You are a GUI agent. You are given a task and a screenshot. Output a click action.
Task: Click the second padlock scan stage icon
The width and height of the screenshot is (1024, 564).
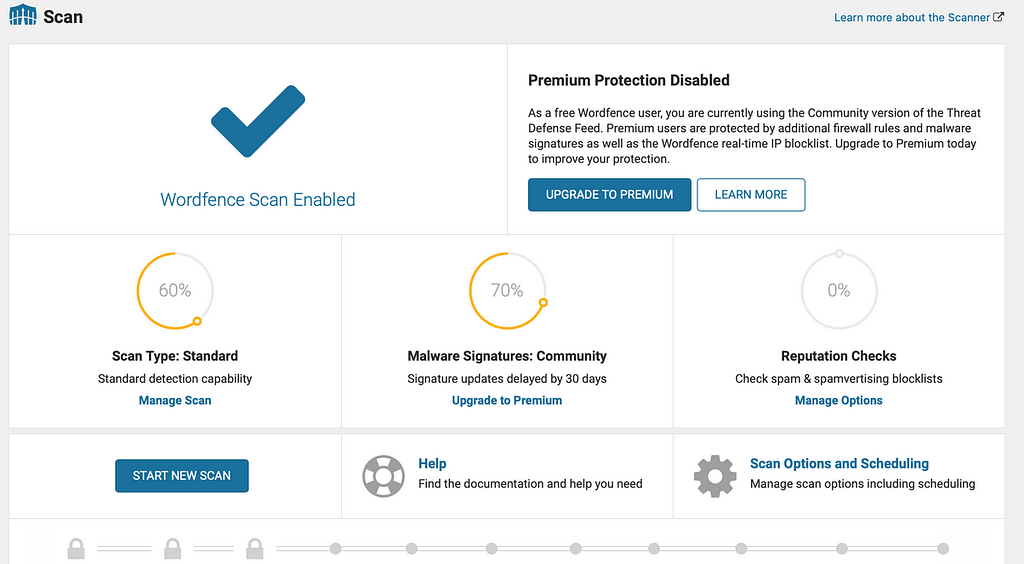pyautogui.click(x=172, y=549)
